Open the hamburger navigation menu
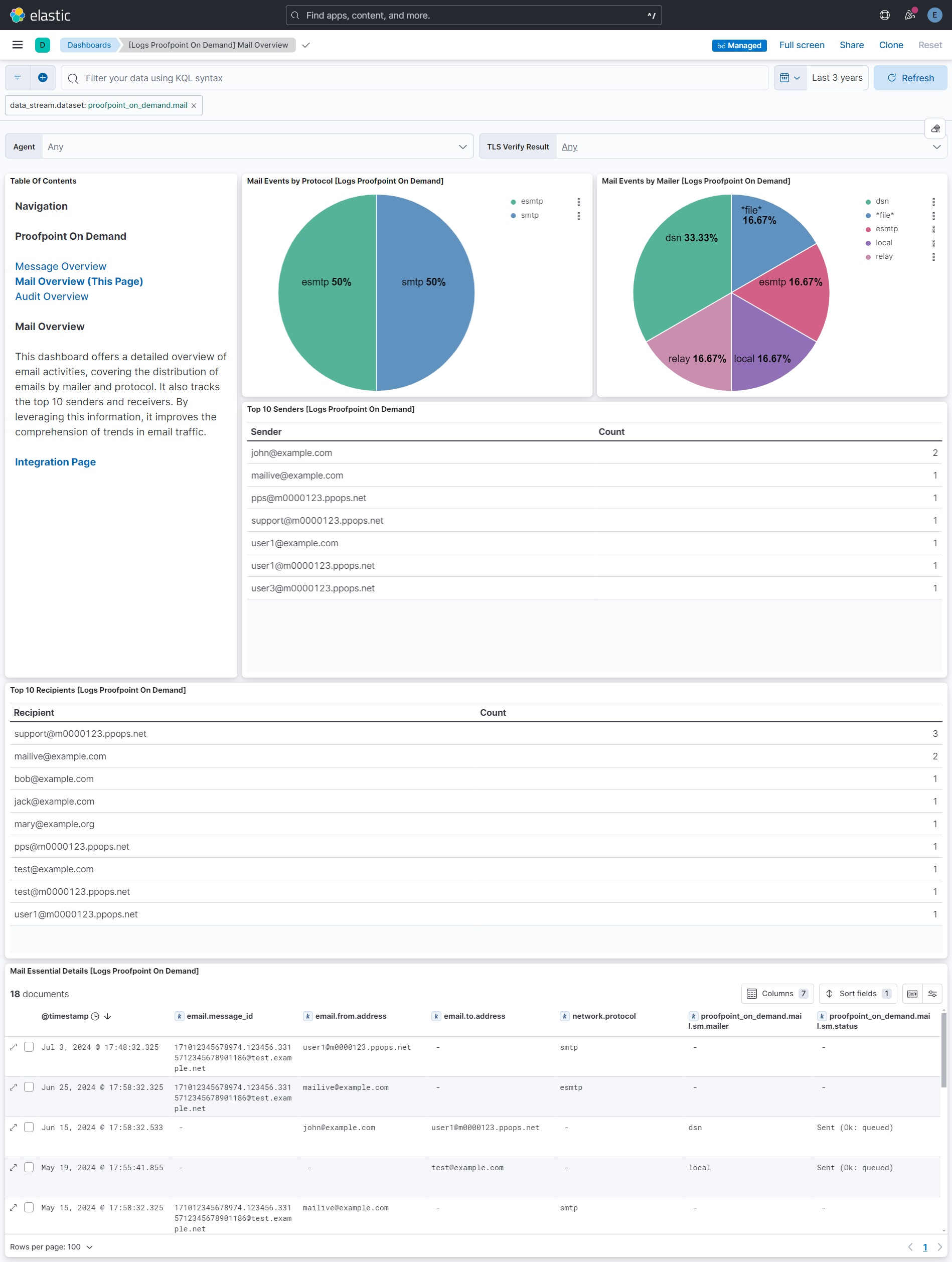 [x=18, y=45]
